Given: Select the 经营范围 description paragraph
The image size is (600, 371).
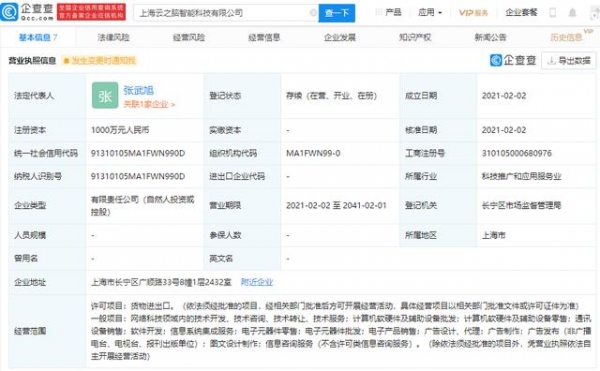Looking at the screenshot, I should (x=341, y=331).
